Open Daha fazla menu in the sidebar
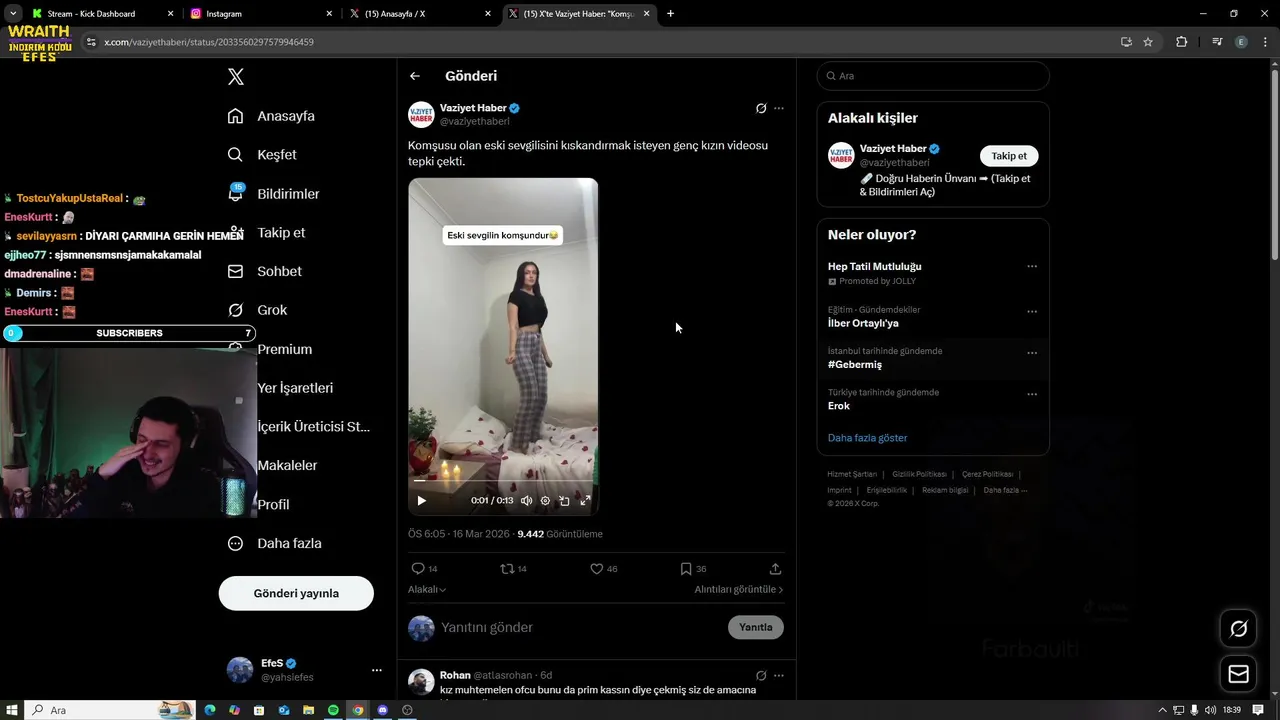The image size is (1280, 720). [275, 544]
